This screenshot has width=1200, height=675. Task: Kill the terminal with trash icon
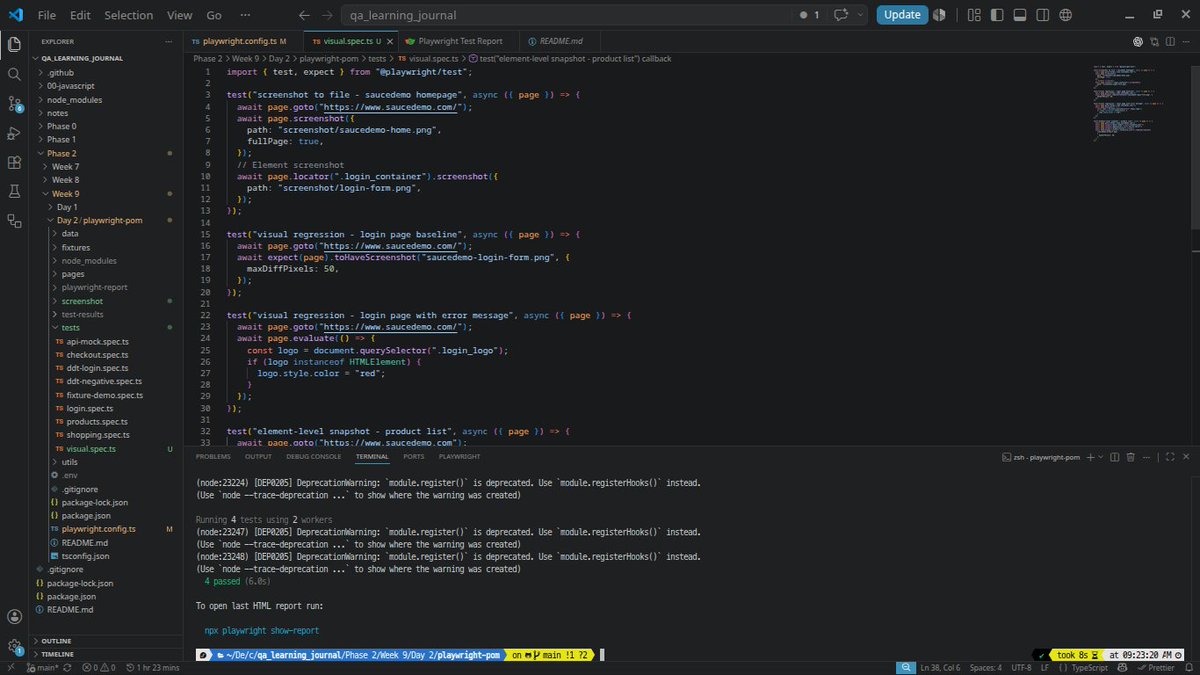(1130, 457)
